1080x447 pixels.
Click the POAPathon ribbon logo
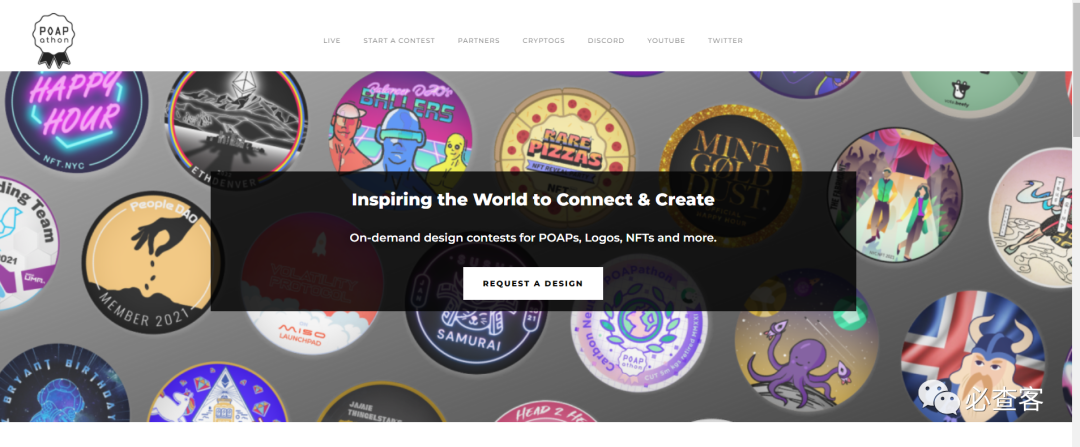point(54,40)
